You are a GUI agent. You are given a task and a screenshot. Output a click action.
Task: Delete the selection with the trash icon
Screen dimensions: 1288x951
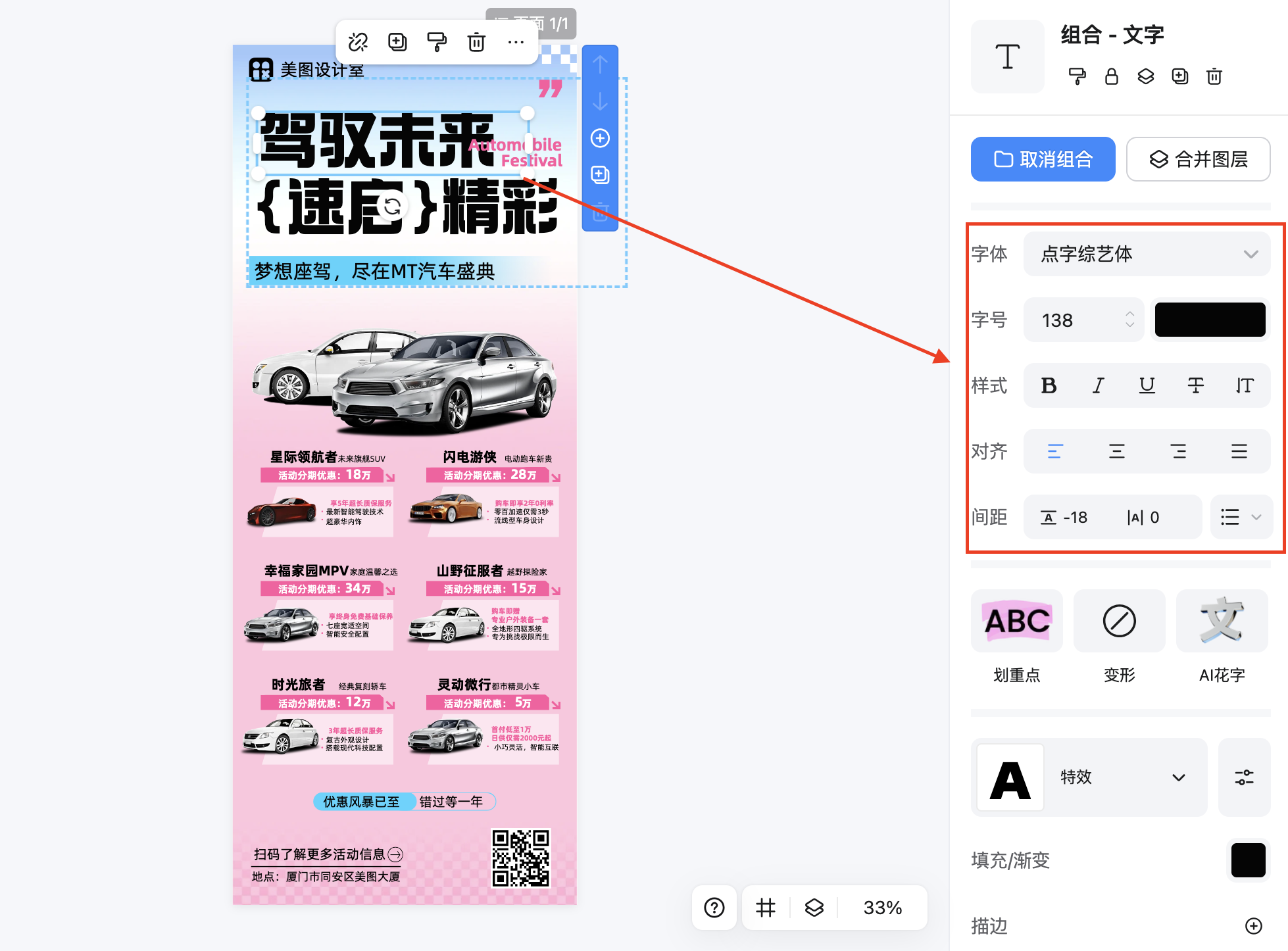[x=476, y=41]
